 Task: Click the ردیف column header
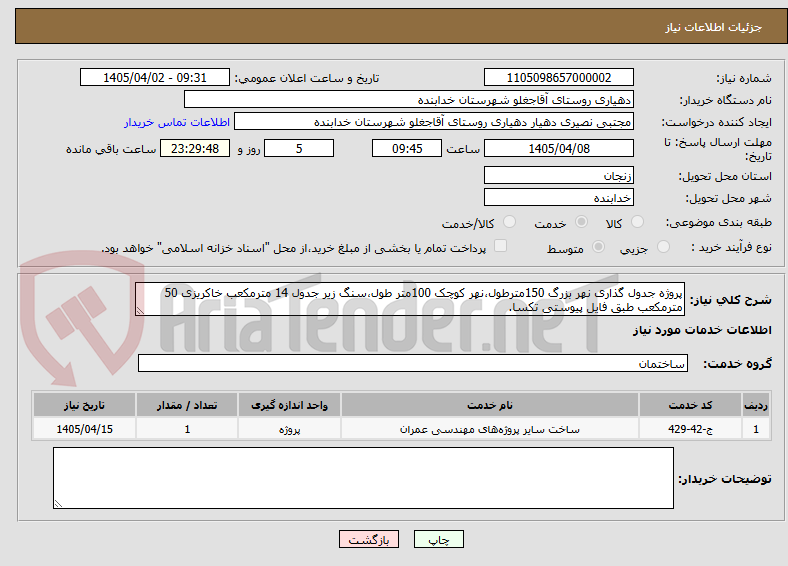pyautogui.click(x=756, y=405)
